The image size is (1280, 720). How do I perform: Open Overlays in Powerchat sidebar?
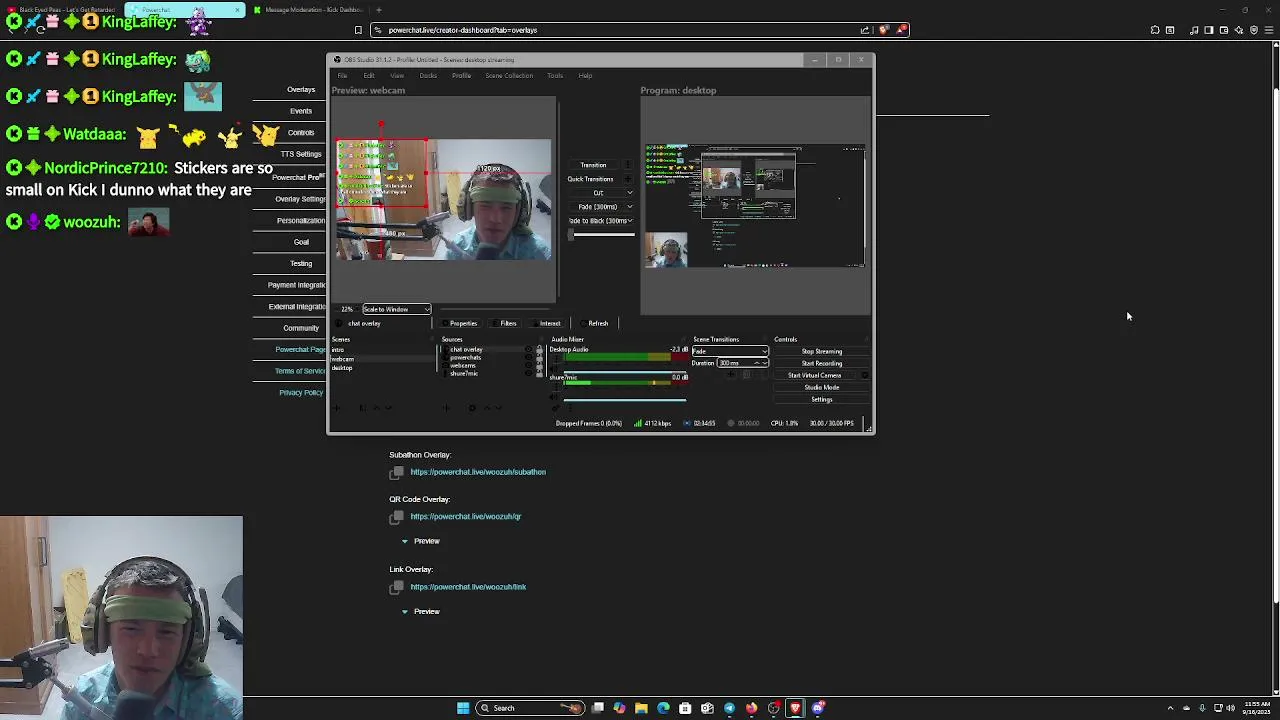[x=301, y=90]
